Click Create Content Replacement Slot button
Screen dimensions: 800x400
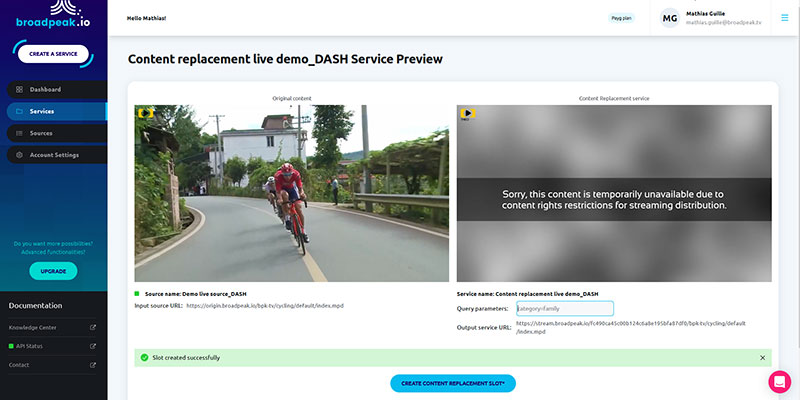[452, 383]
